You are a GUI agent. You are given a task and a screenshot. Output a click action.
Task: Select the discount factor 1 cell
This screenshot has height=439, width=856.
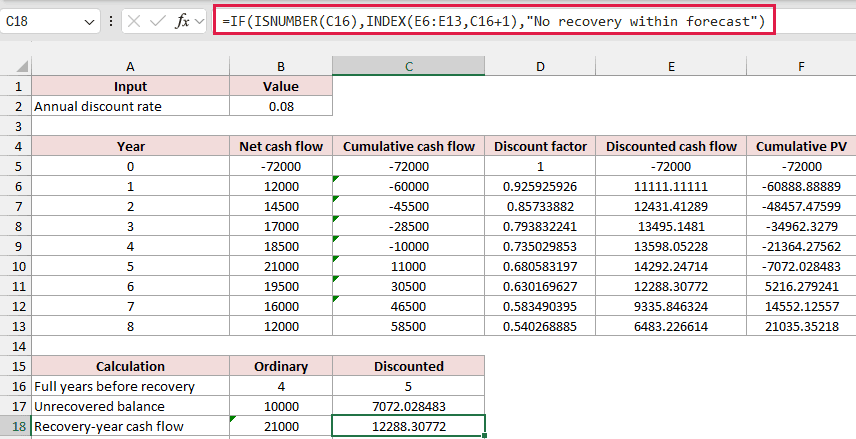click(540, 167)
